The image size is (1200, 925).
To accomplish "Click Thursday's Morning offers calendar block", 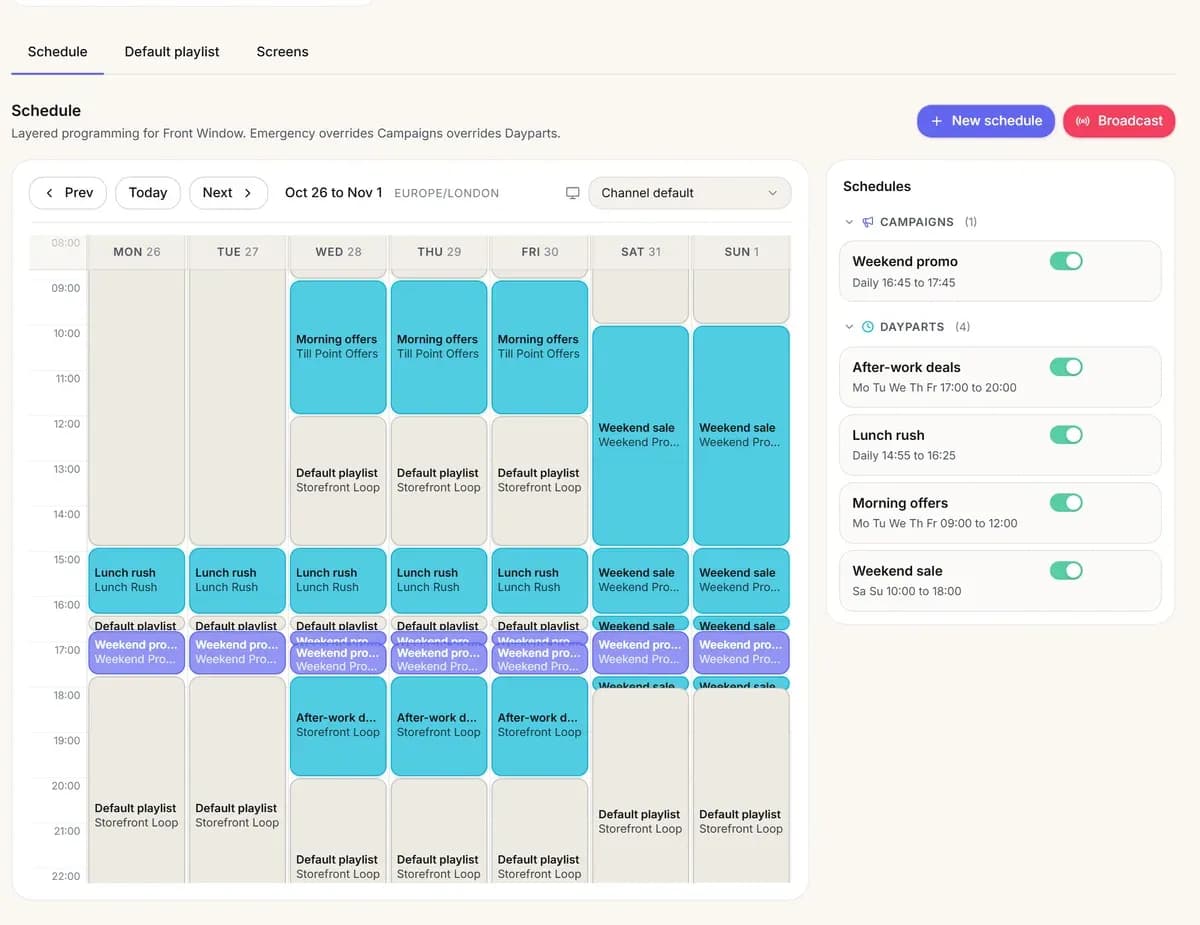I will point(439,347).
